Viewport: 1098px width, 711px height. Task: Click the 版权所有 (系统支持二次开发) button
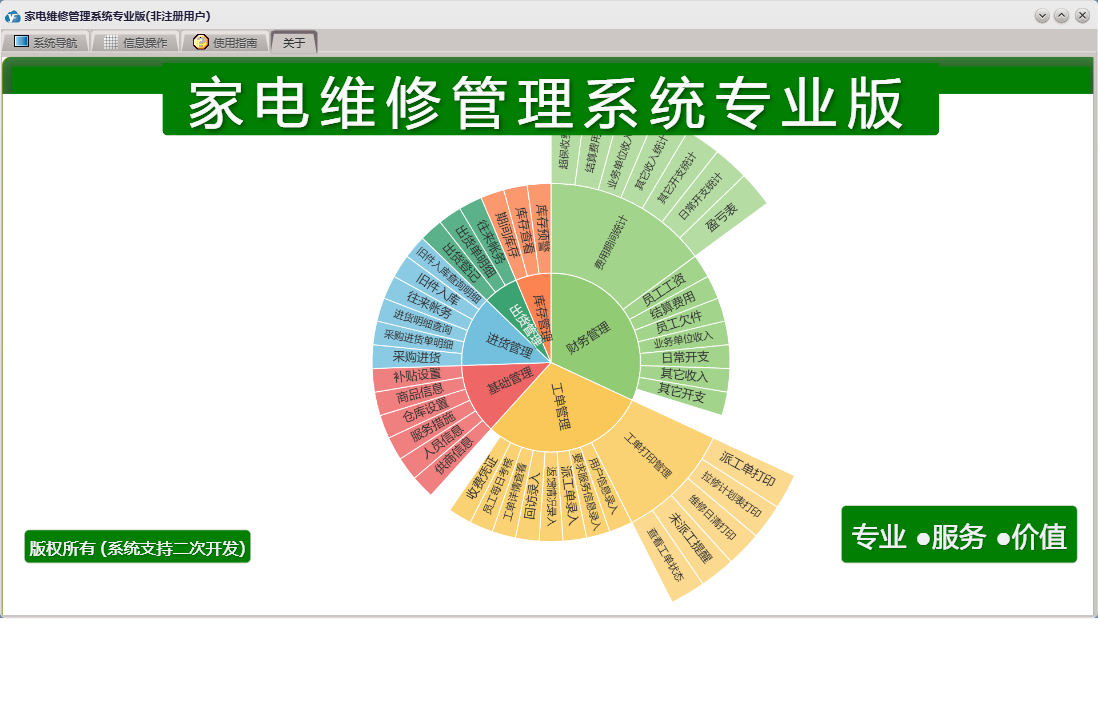point(137,547)
